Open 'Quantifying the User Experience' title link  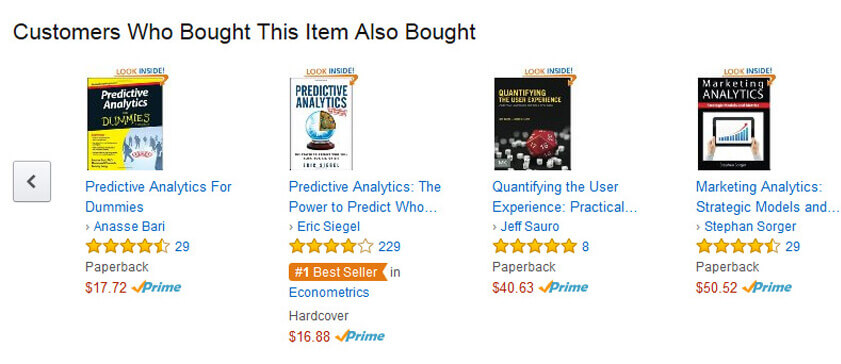pyautogui.click(x=565, y=197)
